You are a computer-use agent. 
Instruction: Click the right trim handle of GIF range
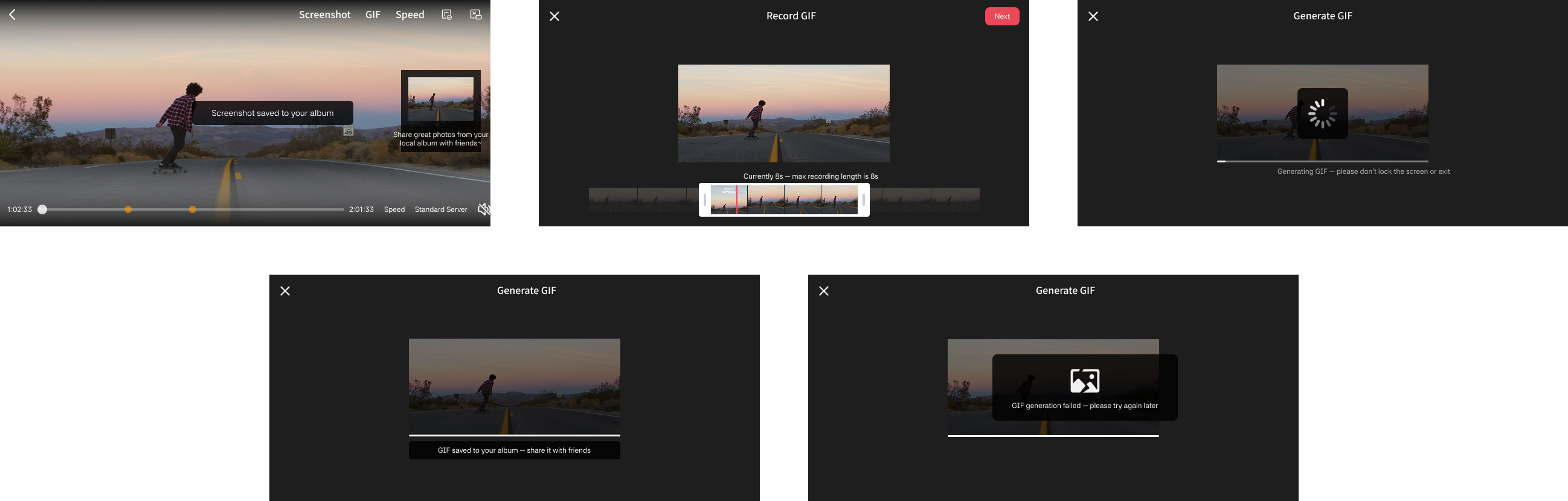click(863, 199)
